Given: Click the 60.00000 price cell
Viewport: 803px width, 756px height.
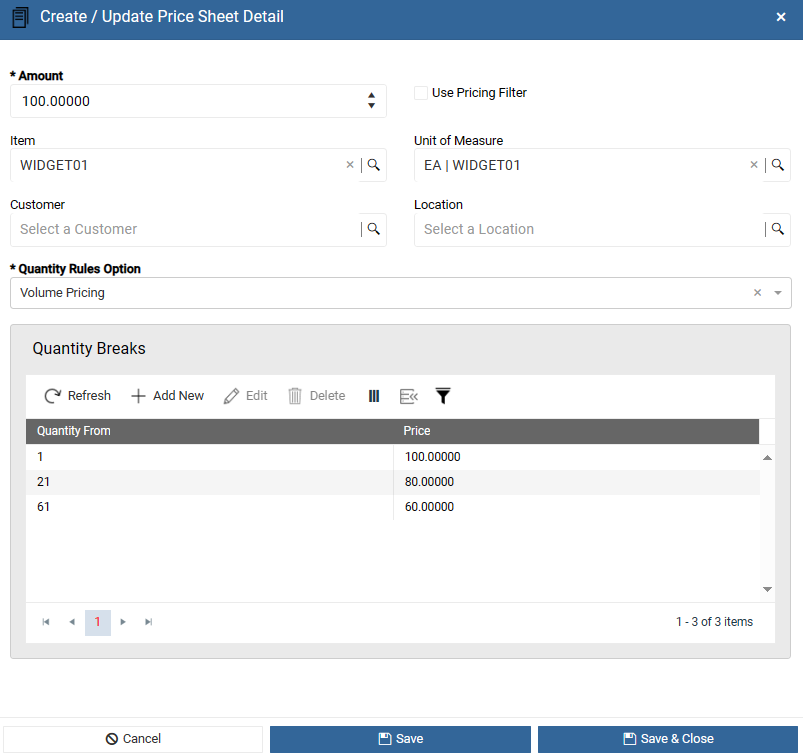Looking at the screenshot, I should tap(576, 507).
